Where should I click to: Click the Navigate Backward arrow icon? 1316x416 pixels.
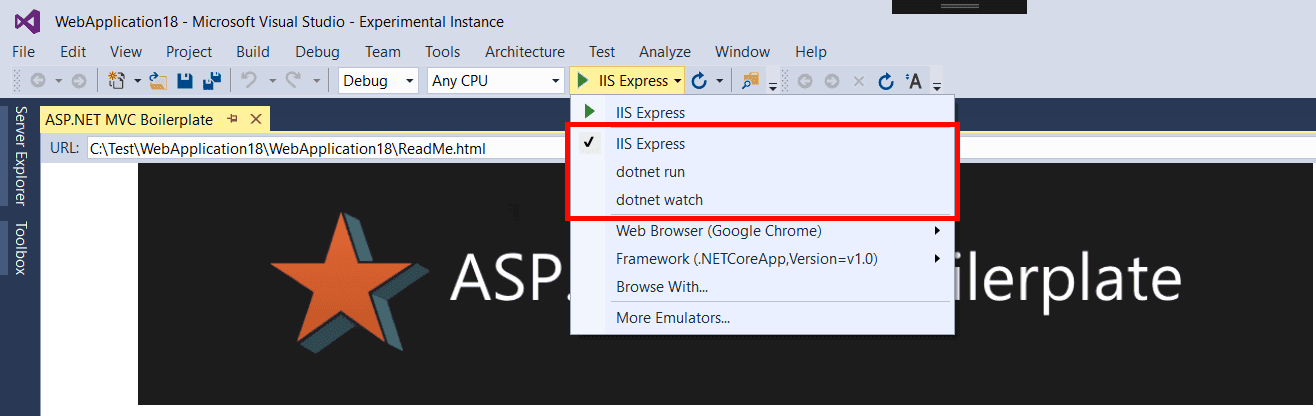point(38,81)
